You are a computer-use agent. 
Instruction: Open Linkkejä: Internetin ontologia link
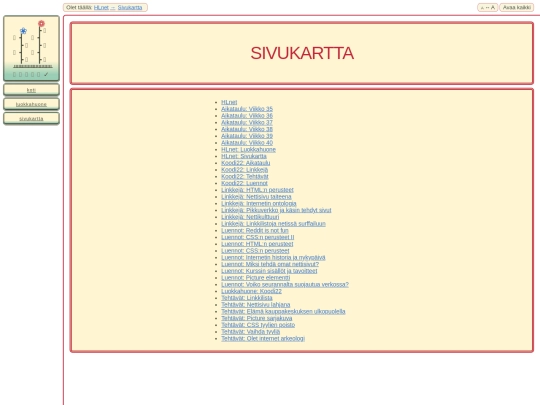click(259, 203)
